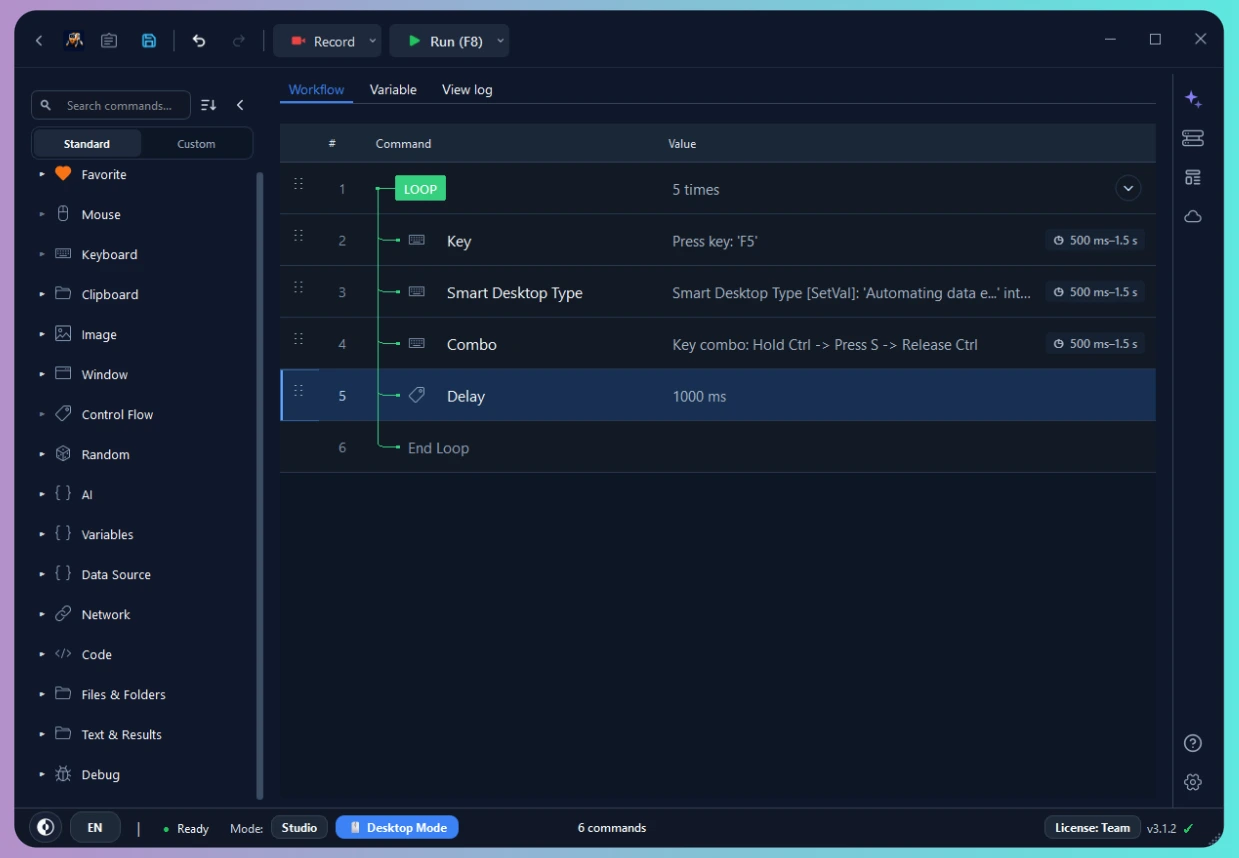Switch mode to Studio
Image resolution: width=1239 pixels, height=858 pixels.
299,827
